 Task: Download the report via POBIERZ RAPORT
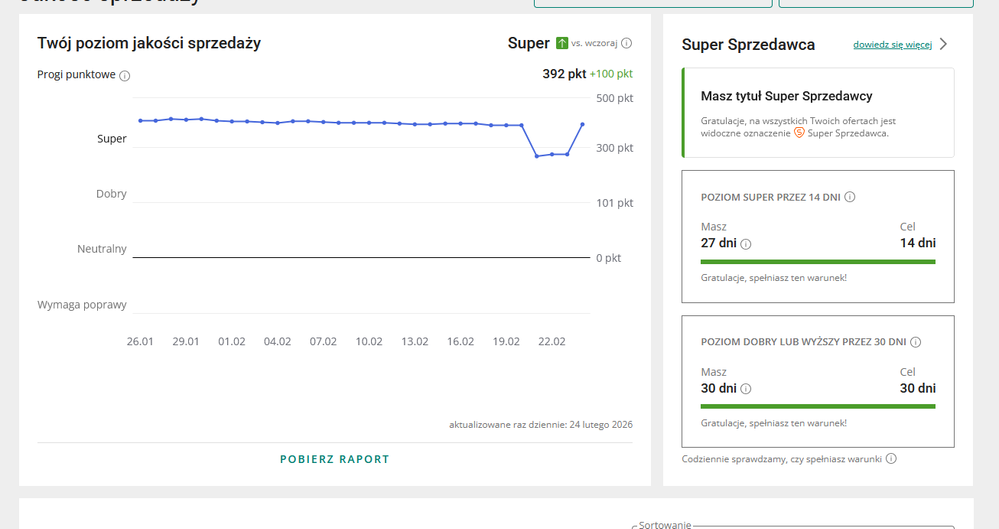334,459
